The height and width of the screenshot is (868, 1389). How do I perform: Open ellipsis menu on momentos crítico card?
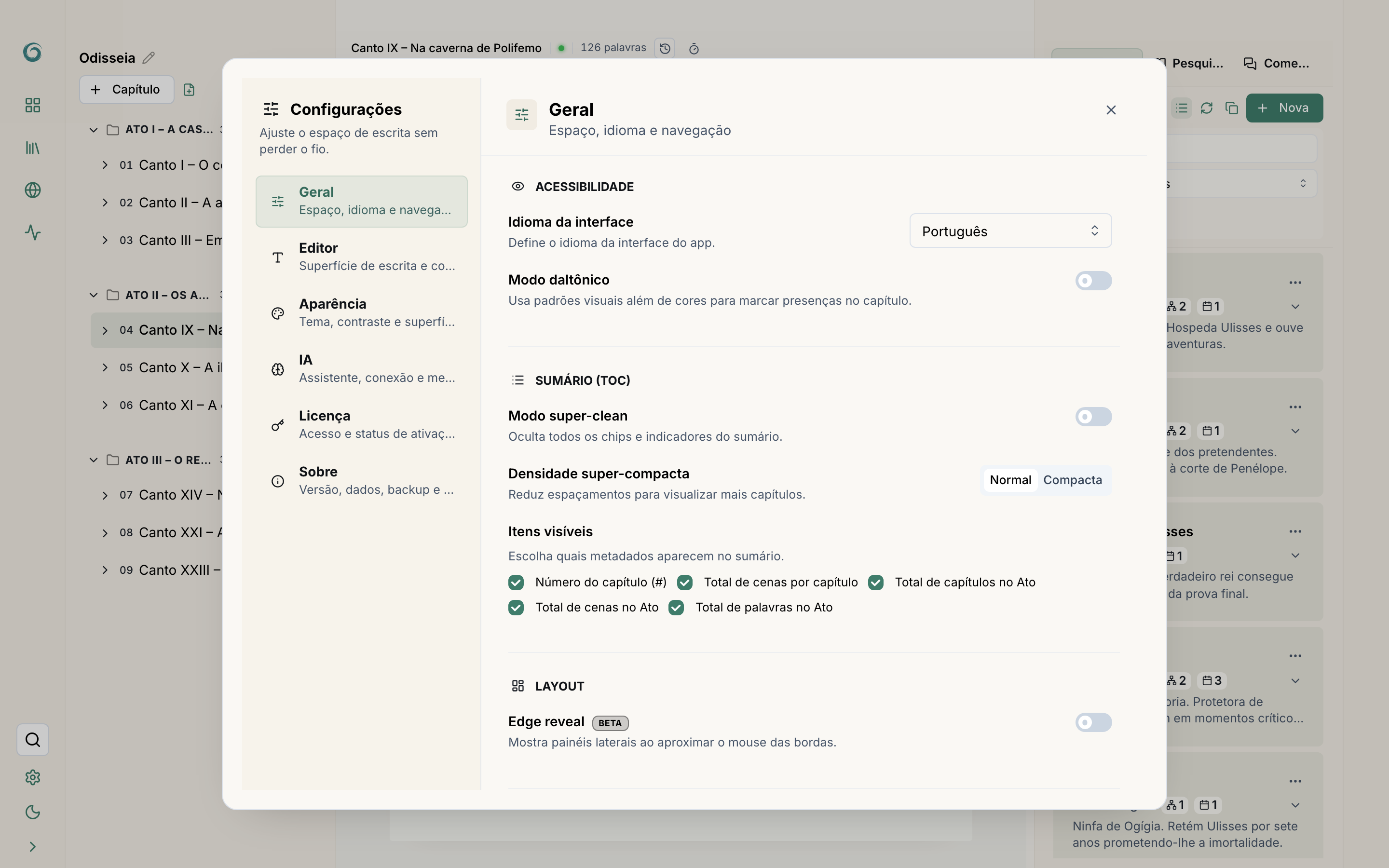pos(1295,656)
